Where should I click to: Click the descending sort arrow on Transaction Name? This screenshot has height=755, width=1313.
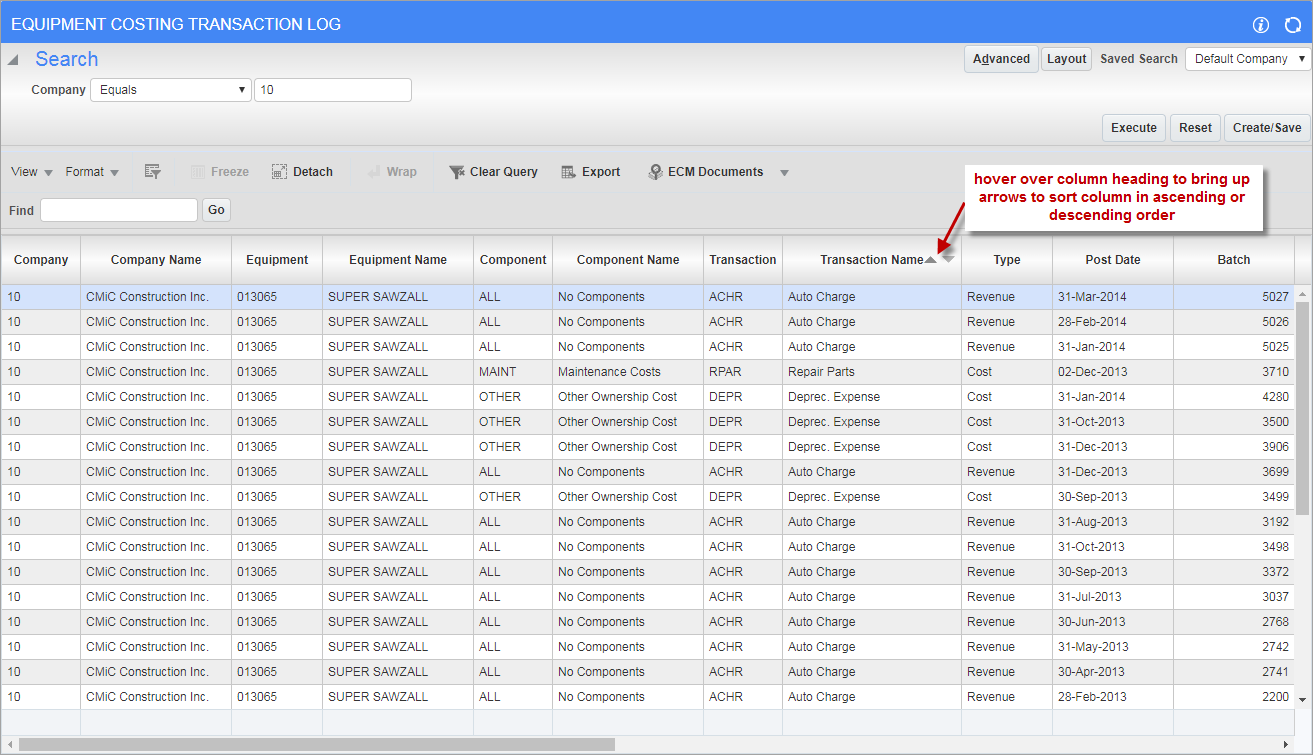tap(947, 259)
